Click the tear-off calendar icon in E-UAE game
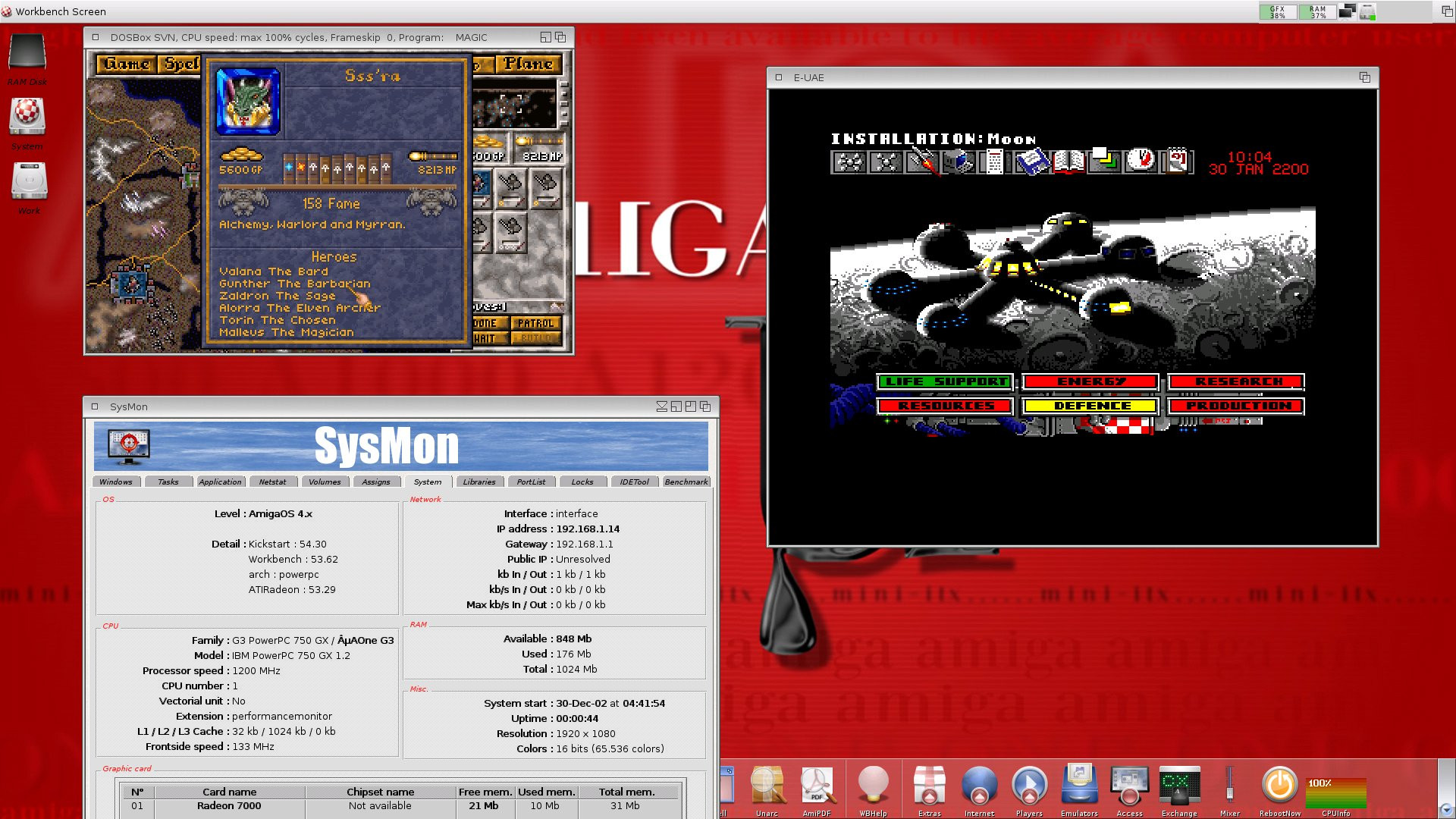Viewport: 1456px width, 819px height. pyautogui.click(x=1176, y=160)
